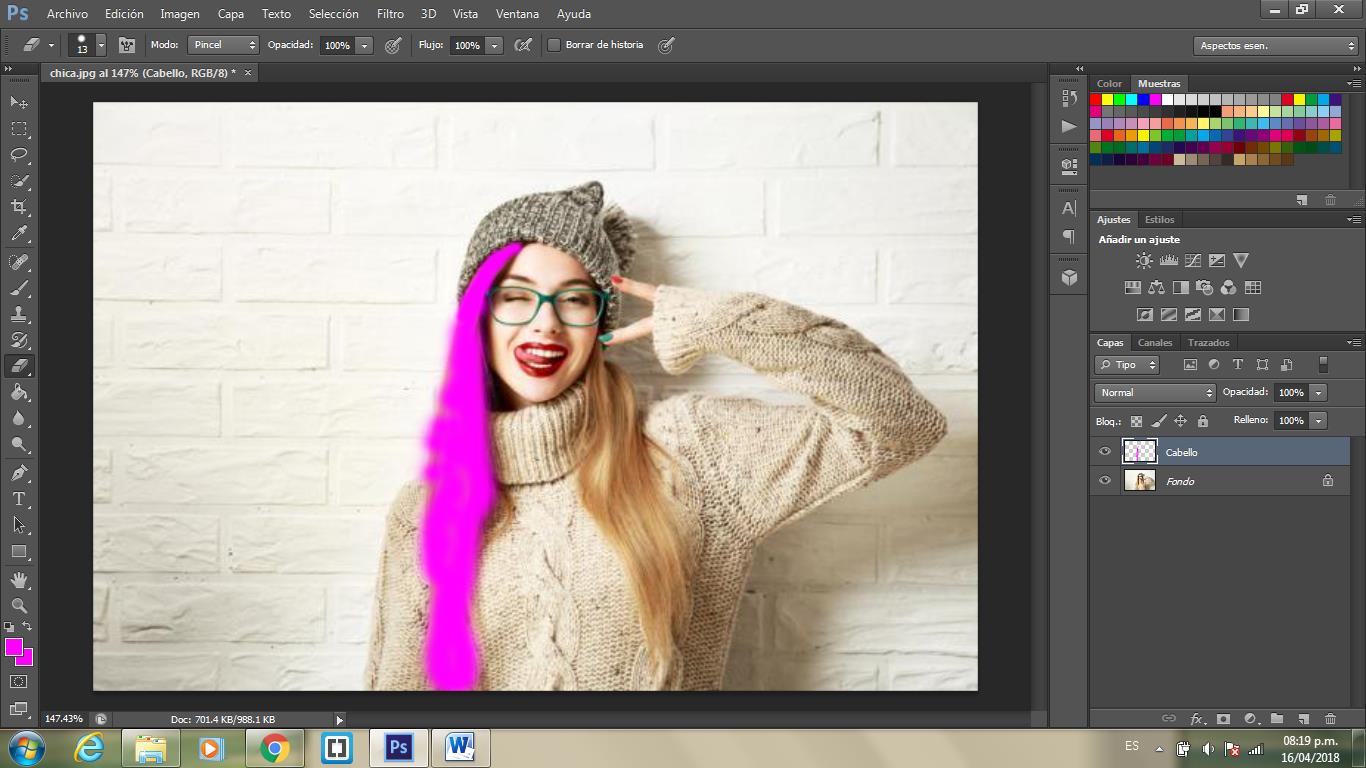This screenshot has height=768, width=1366.
Task: Select the Zoom tool
Action: 19,605
